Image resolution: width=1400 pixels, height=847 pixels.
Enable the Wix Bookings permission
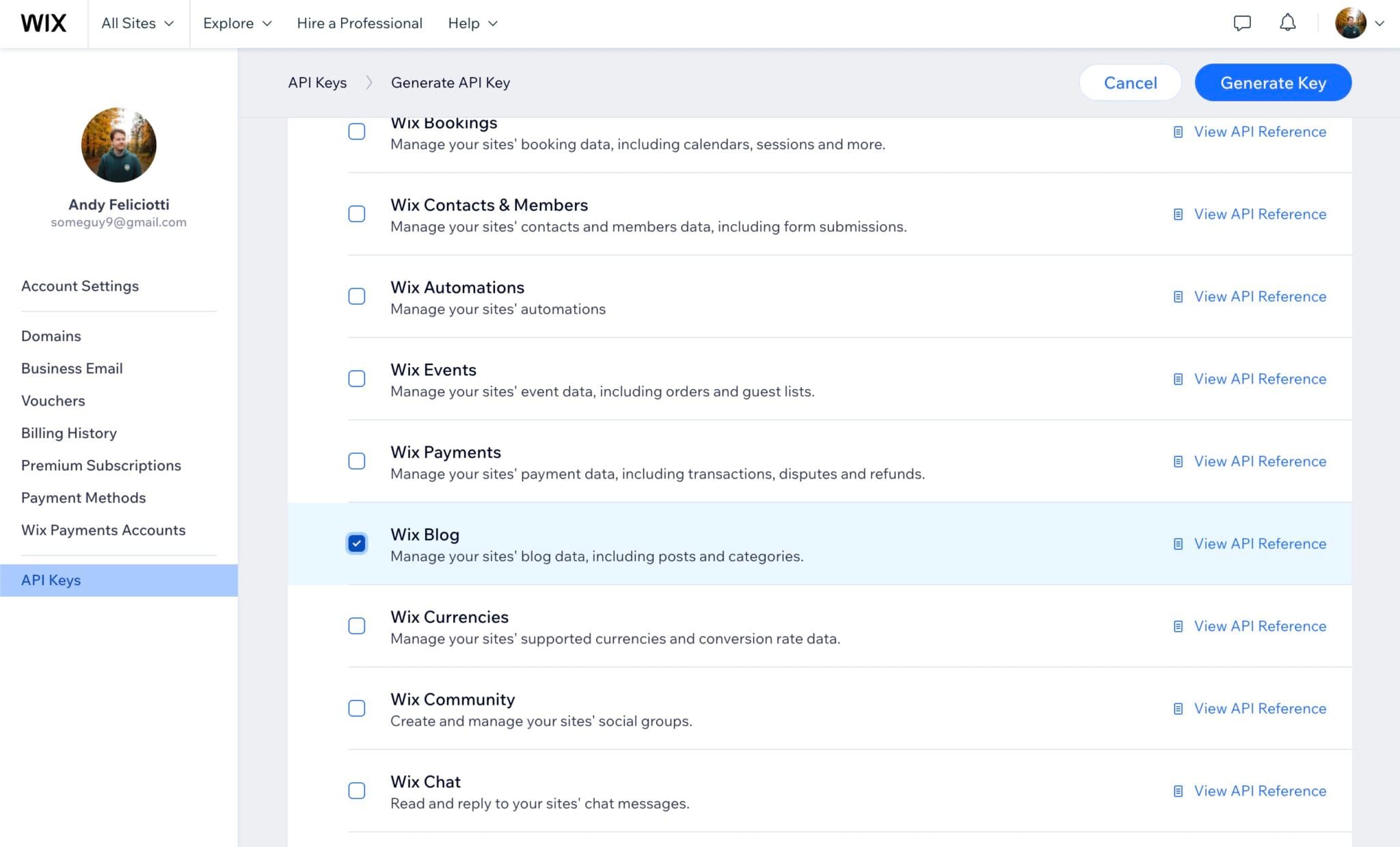(x=356, y=131)
